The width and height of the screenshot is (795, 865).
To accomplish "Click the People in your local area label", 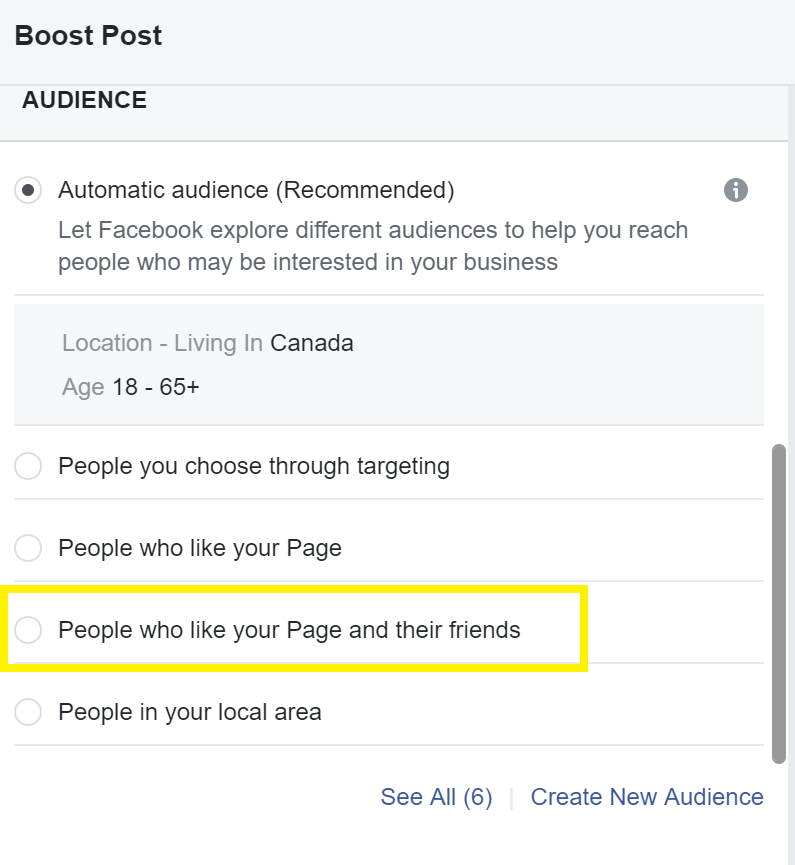I will pyautogui.click(x=190, y=712).
